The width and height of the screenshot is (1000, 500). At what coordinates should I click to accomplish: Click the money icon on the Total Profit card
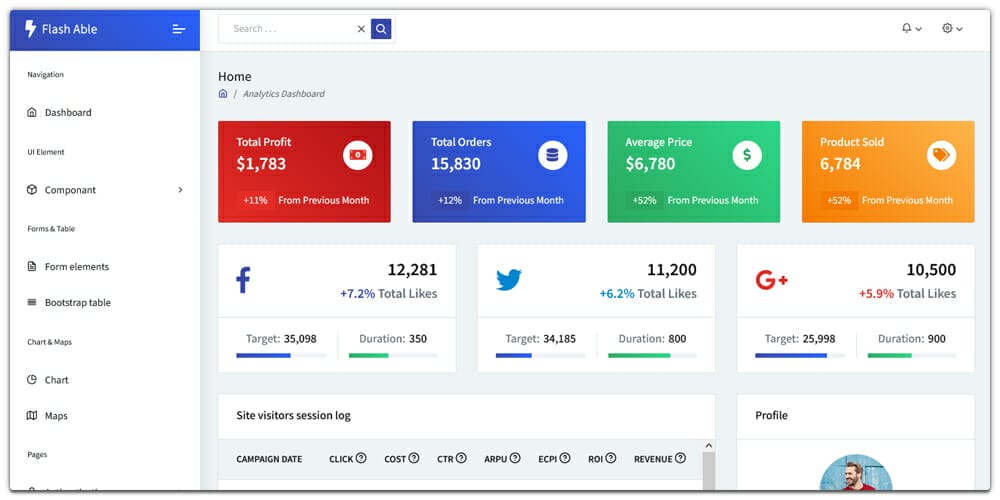358,155
